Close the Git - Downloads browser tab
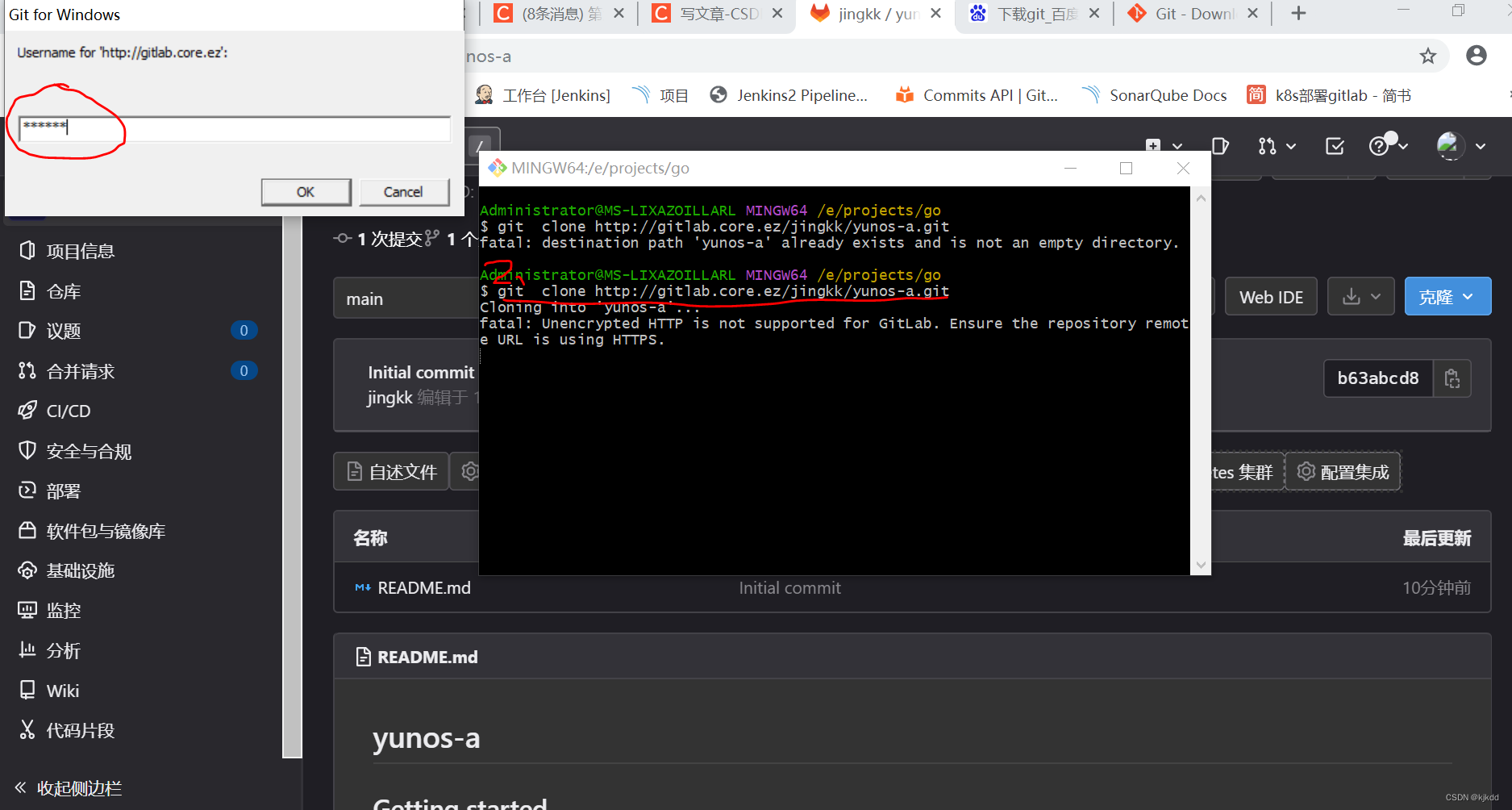The image size is (1512, 810). pyautogui.click(x=1252, y=13)
